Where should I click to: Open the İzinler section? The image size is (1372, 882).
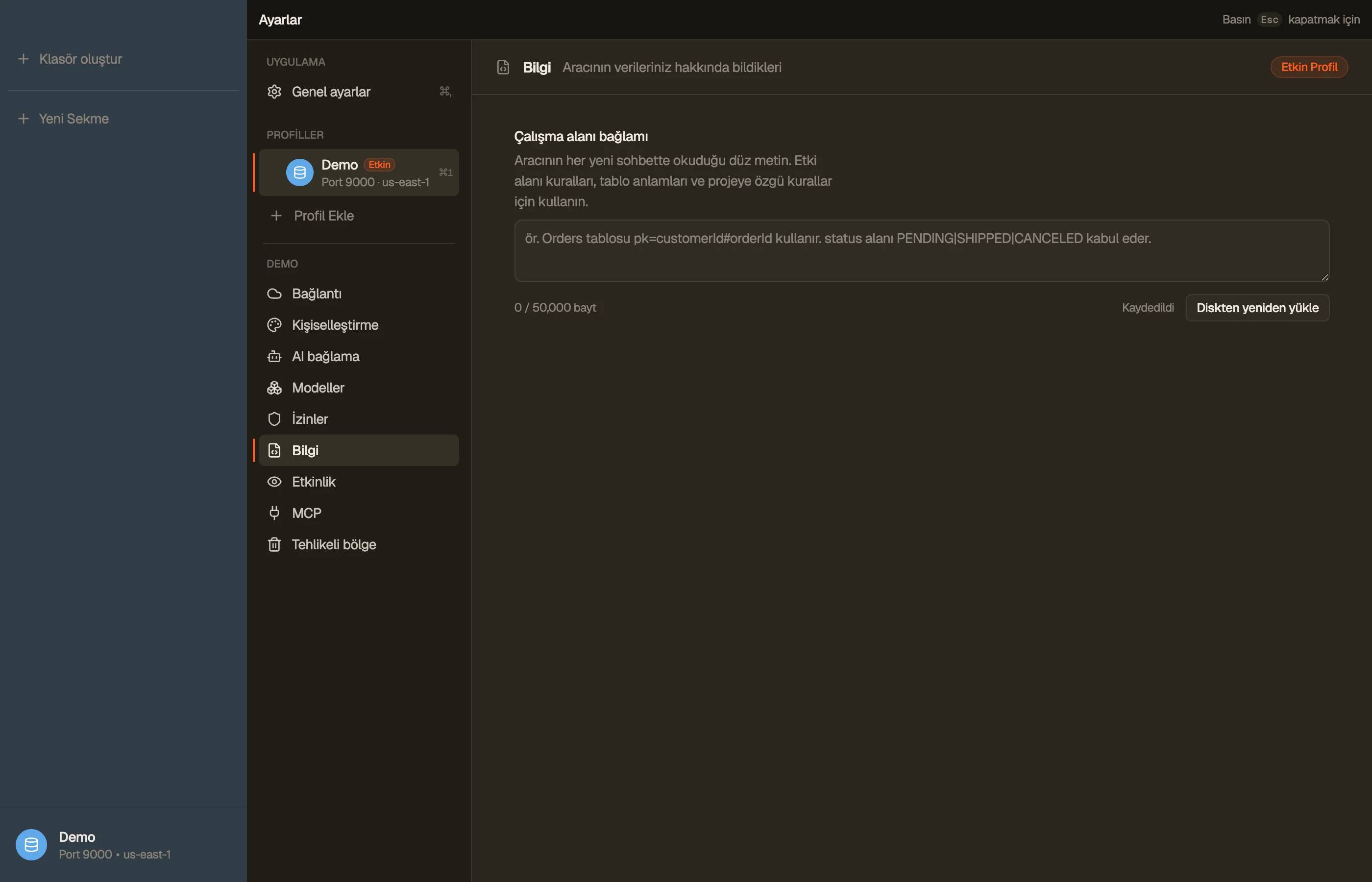click(x=359, y=419)
